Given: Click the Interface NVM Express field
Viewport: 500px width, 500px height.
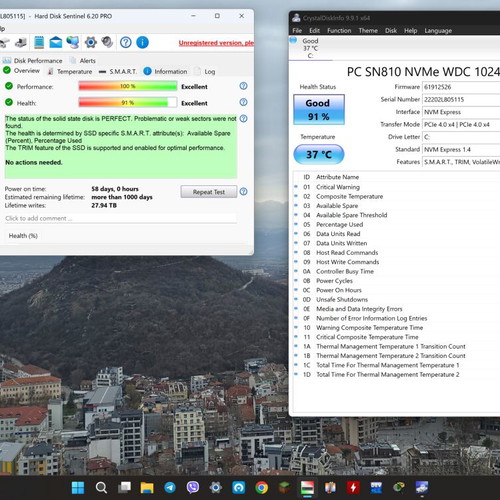Looking at the screenshot, I should click(x=461, y=112).
